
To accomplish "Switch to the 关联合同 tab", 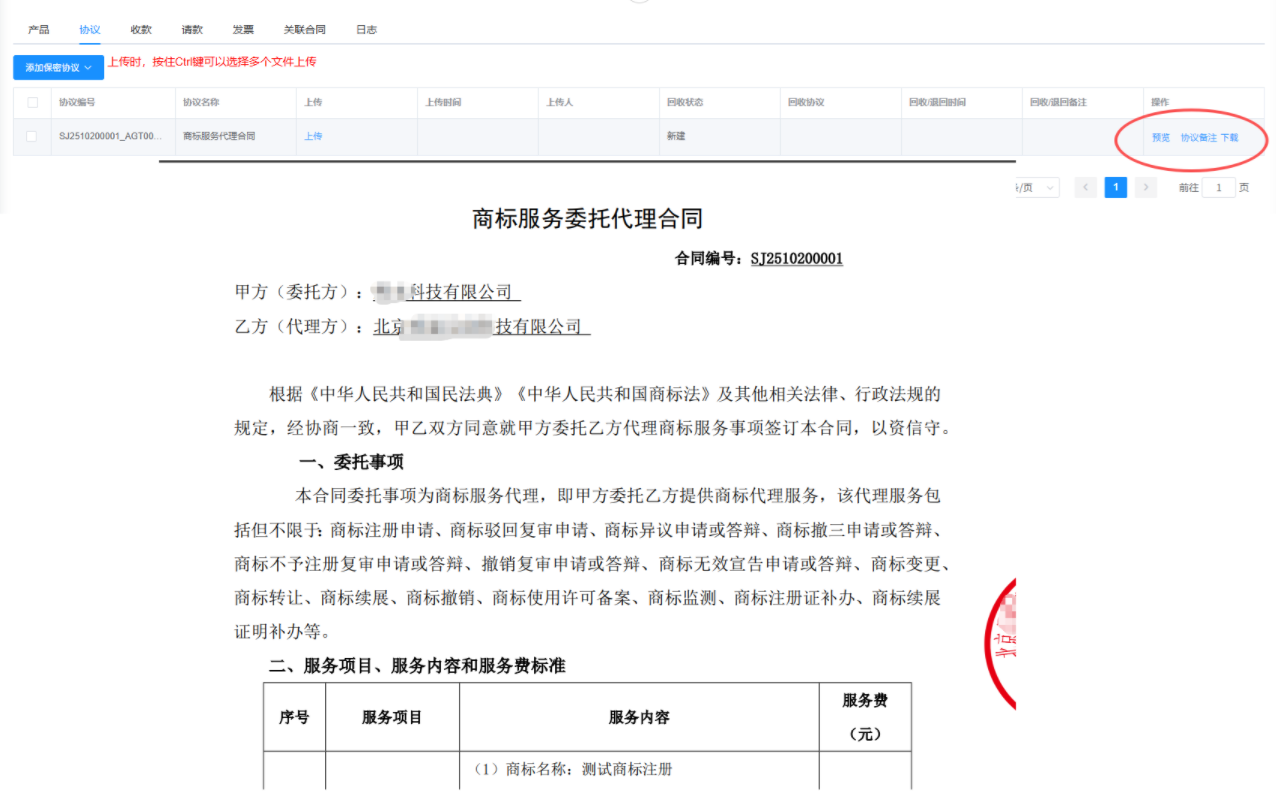I will point(304,29).
